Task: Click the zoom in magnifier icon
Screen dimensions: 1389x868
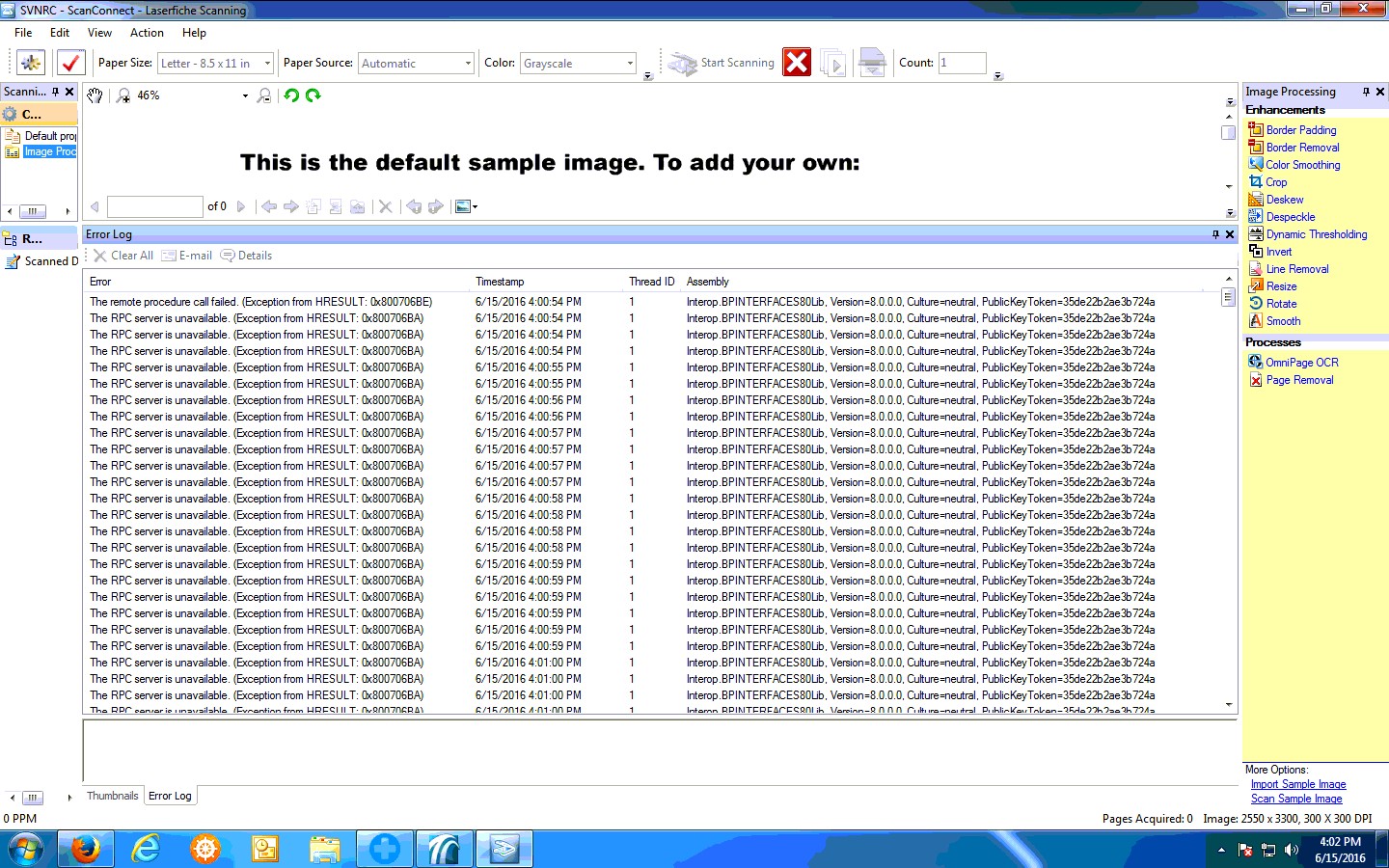Action: pyautogui.click(x=123, y=95)
